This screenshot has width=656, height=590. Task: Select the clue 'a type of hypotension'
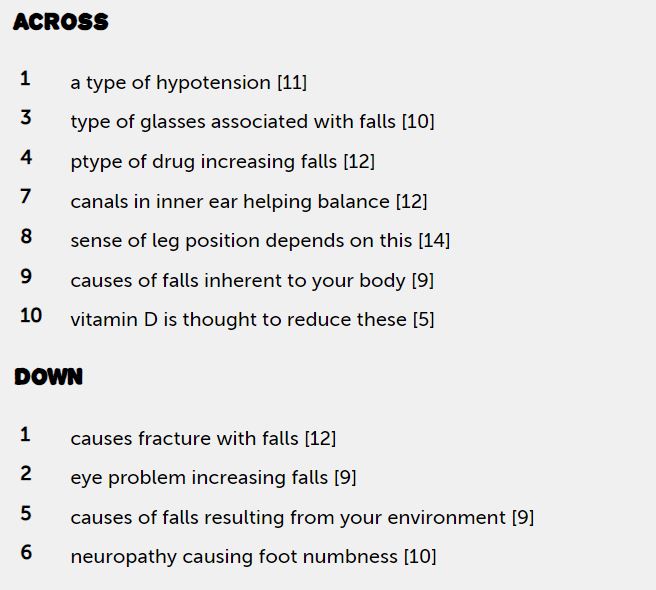188,83
